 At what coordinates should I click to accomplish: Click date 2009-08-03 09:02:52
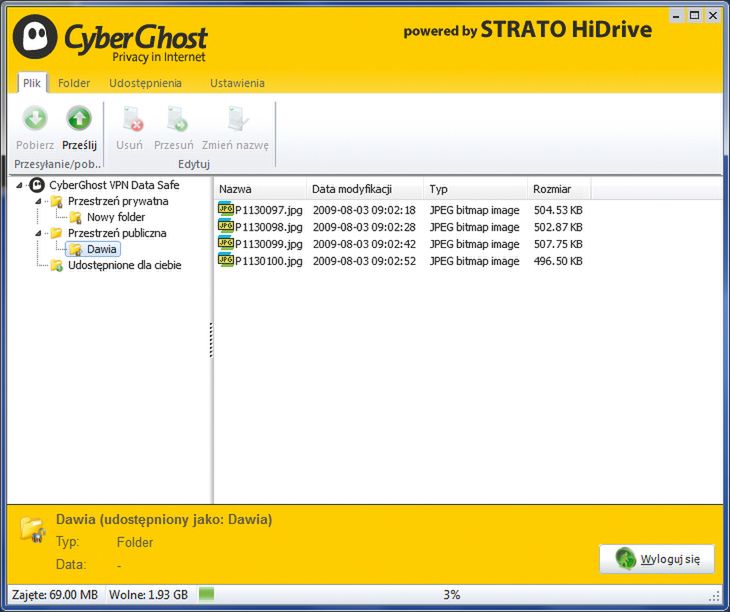364,261
